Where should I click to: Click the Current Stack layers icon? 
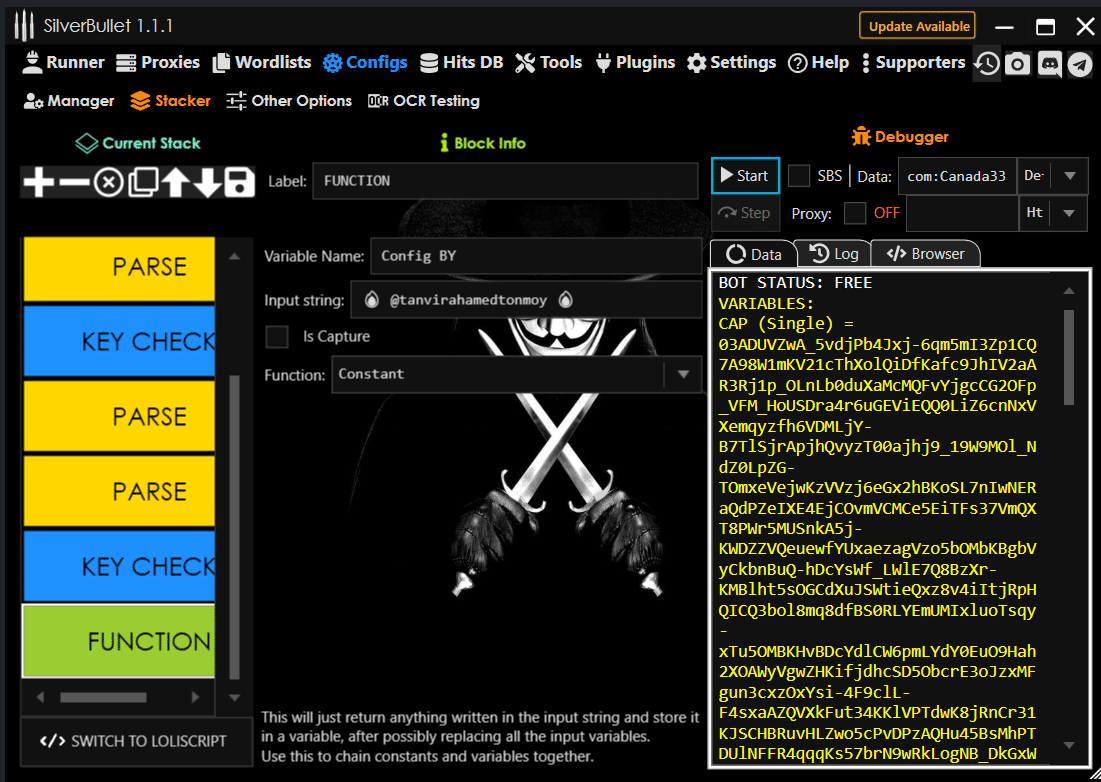(x=86, y=143)
